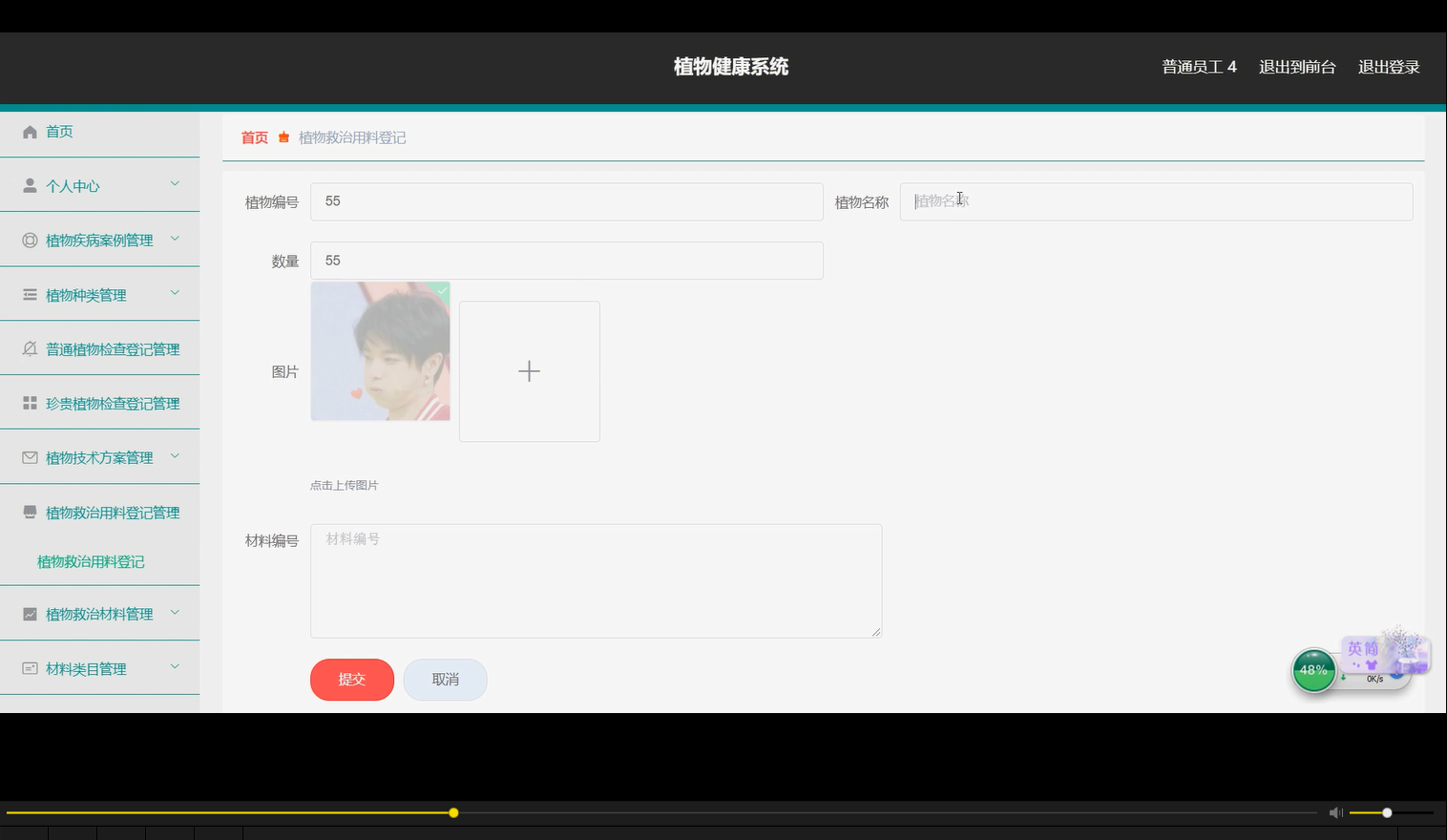
Task: Expand the 植物种类管理 dropdown arrow
Action: click(174, 294)
